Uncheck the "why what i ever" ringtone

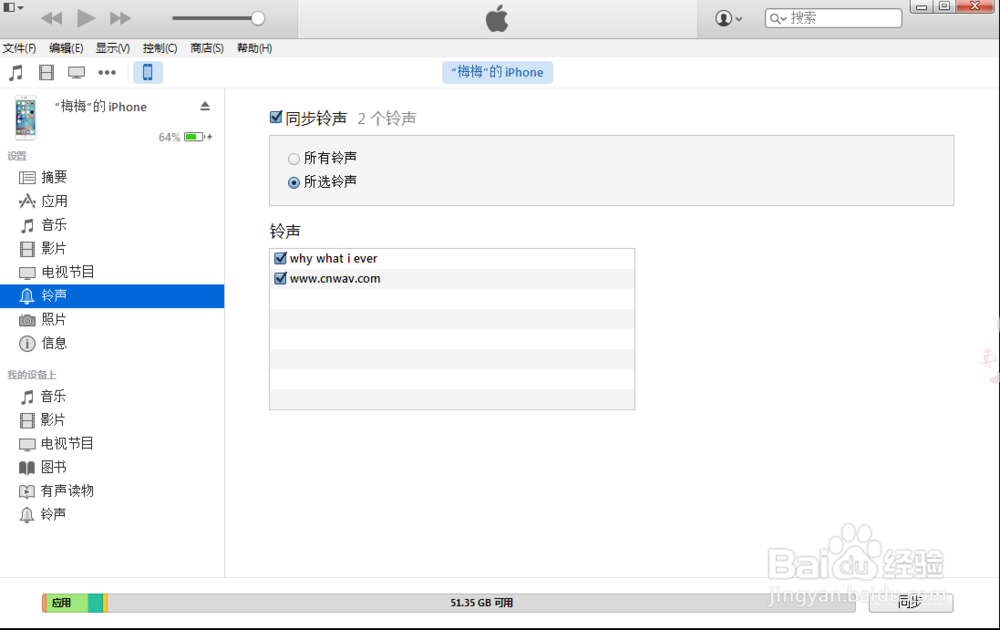click(280, 258)
